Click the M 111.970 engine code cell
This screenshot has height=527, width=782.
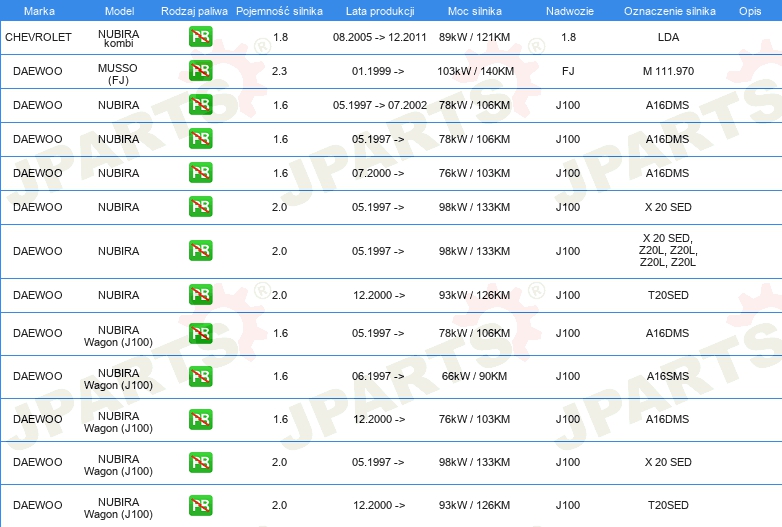click(x=668, y=72)
